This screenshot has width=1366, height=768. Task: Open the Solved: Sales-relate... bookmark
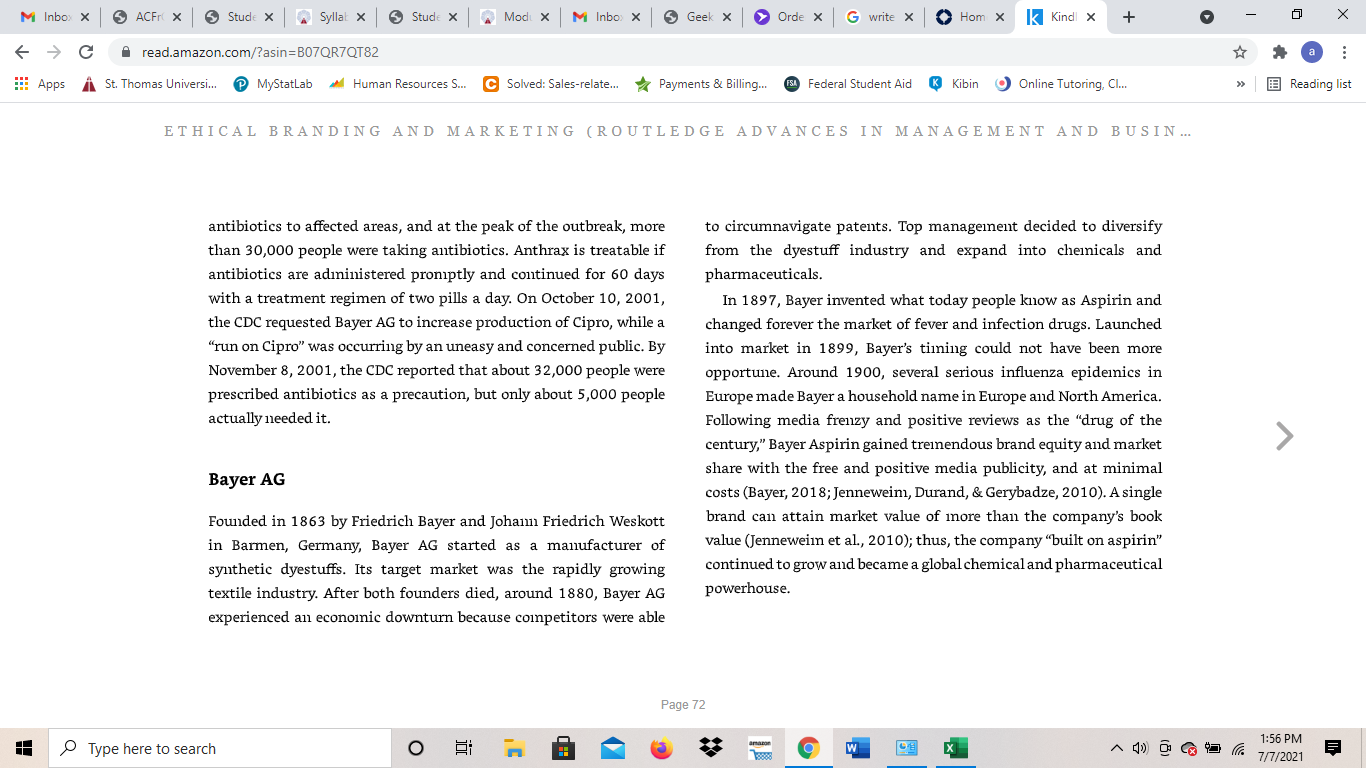tap(551, 84)
